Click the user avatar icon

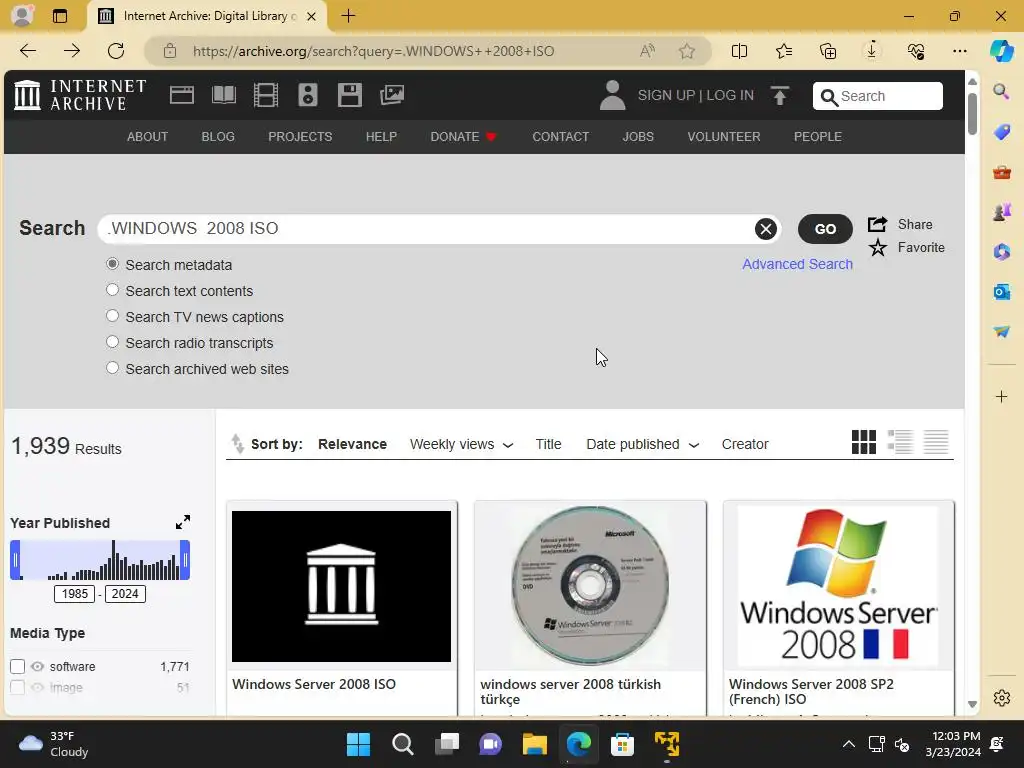coord(612,95)
